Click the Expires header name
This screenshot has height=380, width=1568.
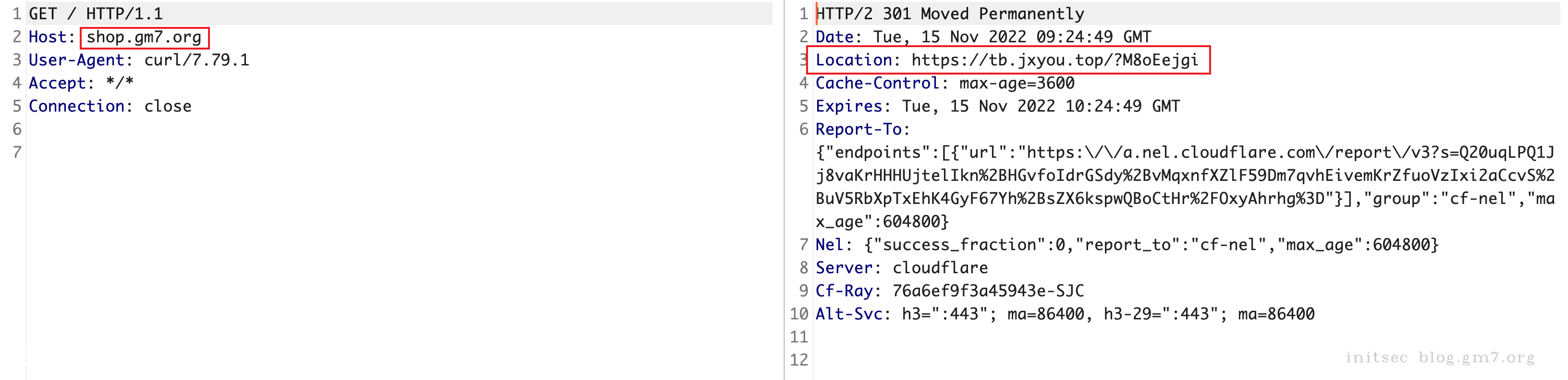click(x=848, y=106)
